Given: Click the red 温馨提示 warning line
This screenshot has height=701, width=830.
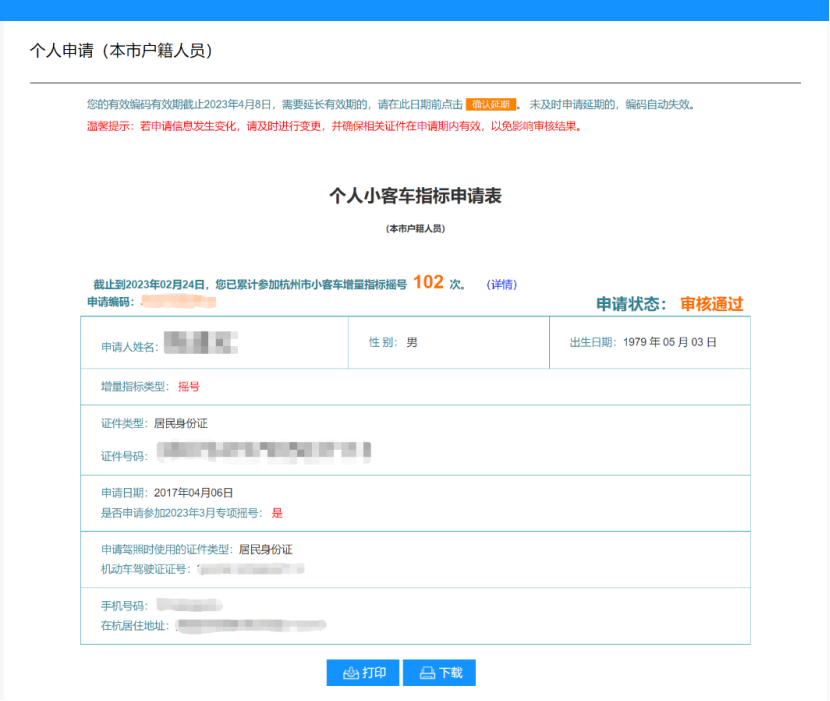Looking at the screenshot, I should [335, 127].
